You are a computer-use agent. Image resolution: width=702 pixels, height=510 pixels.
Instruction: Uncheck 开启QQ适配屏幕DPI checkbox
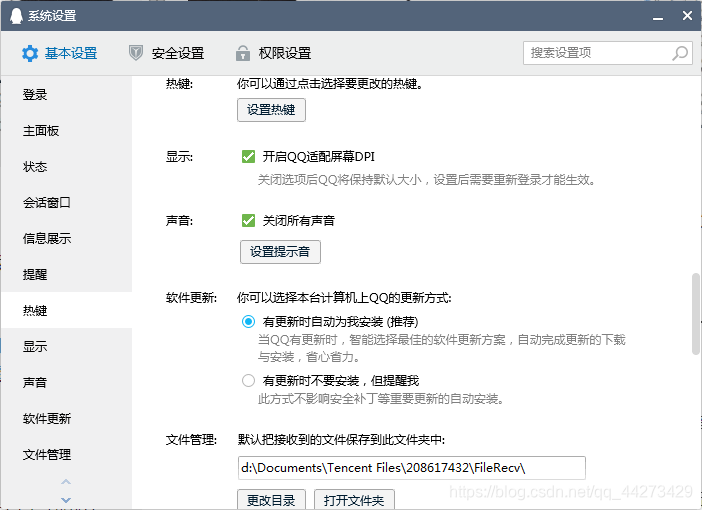248,157
